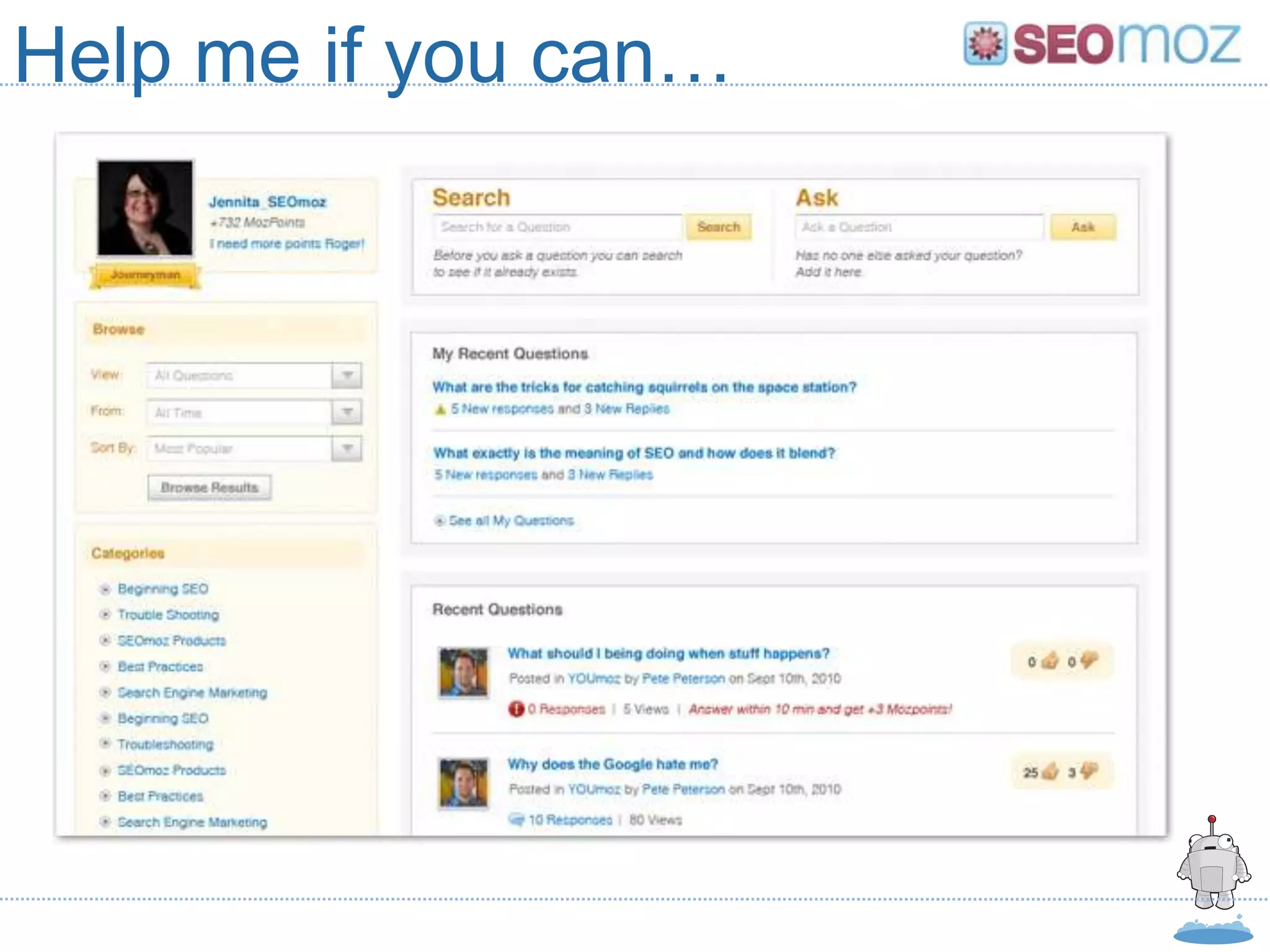Image resolution: width=1270 pixels, height=952 pixels.
Task: Click Jennita_SEOmoz profile photo thumbnail
Action: (145, 208)
